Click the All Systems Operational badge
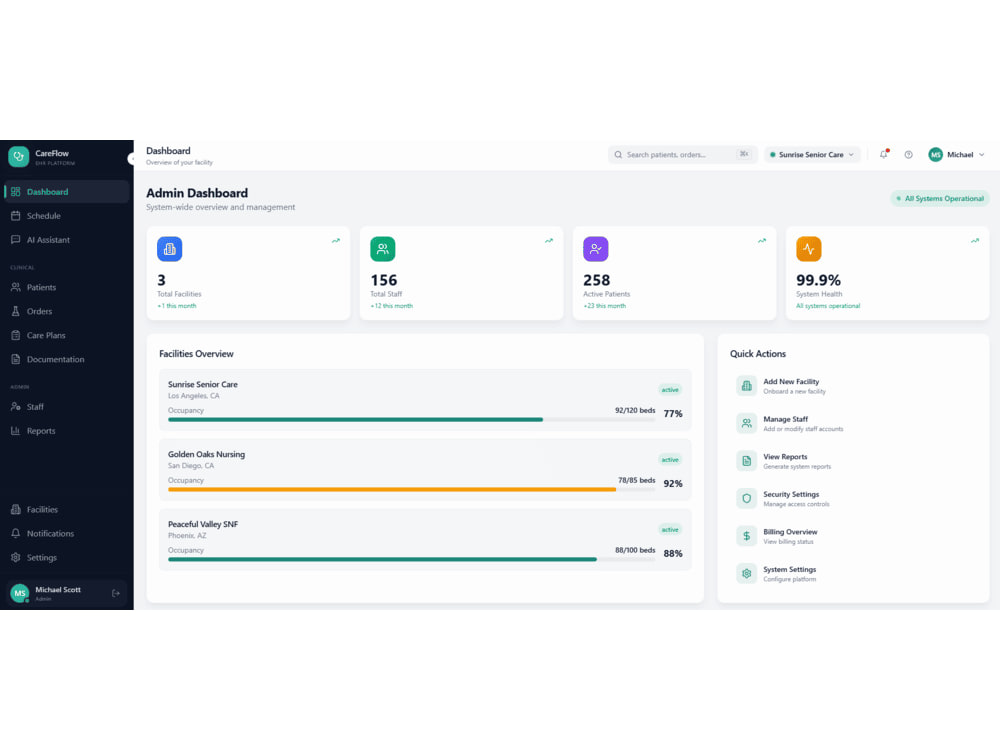Viewport: 1000px width, 750px height. coord(940,198)
